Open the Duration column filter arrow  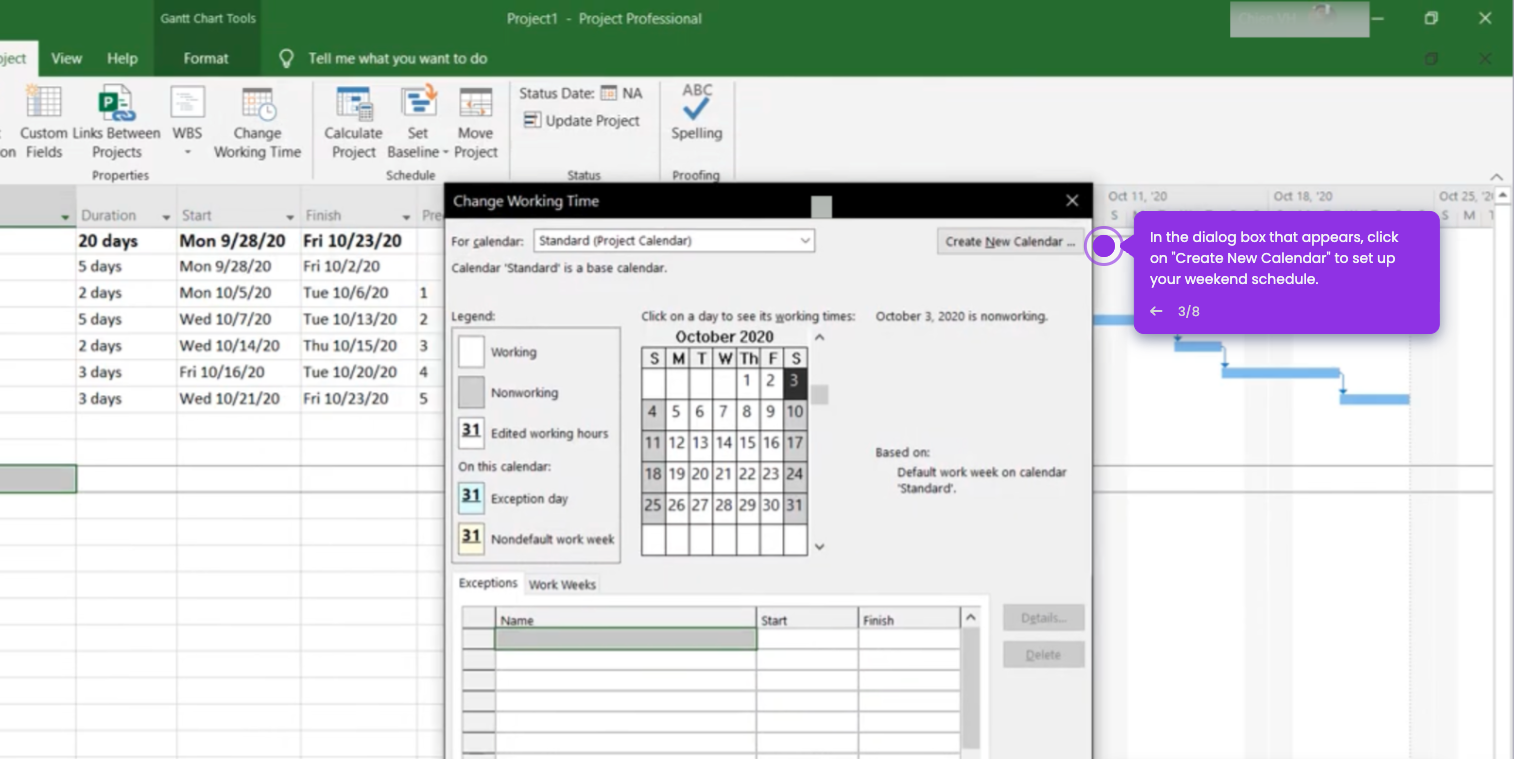[x=166, y=217]
